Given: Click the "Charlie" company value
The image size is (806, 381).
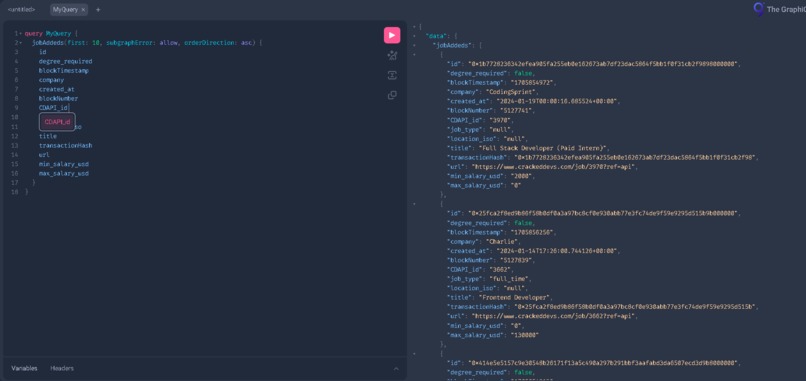Looking at the screenshot, I should (503, 241).
